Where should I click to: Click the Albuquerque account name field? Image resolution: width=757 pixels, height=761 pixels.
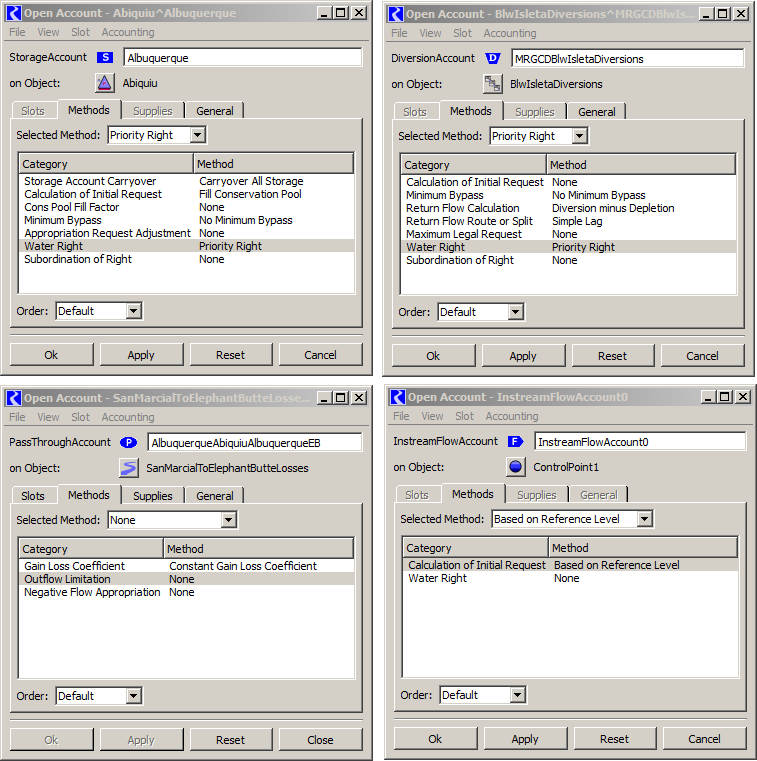click(x=243, y=58)
